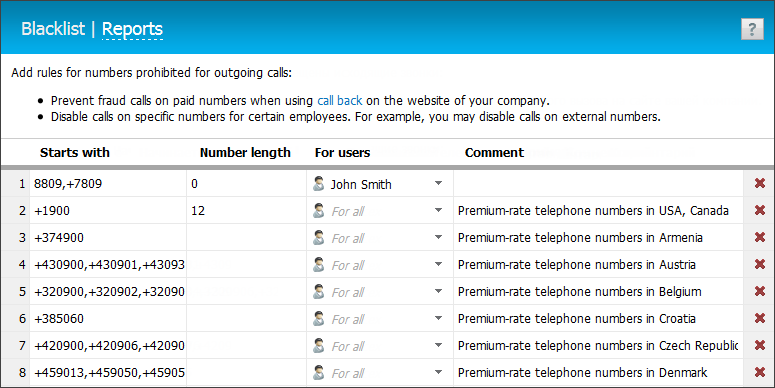This screenshot has height=388, width=775.
Task: Click the user icon next to John Smith
Action: pyautogui.click(x=319, y=184)
